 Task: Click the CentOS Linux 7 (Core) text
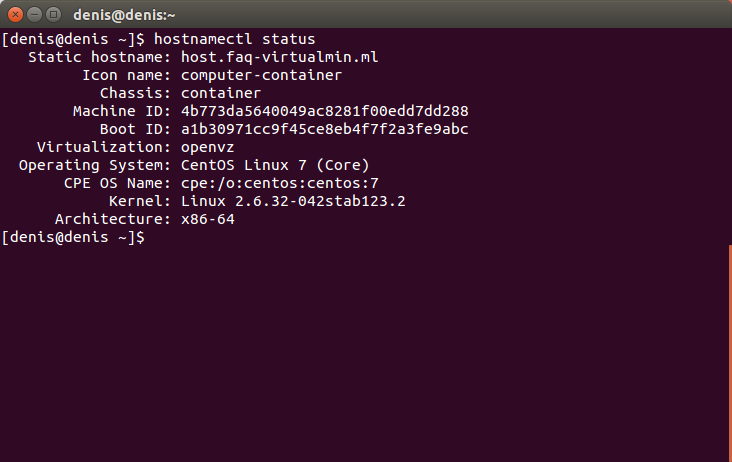point(275,165)
